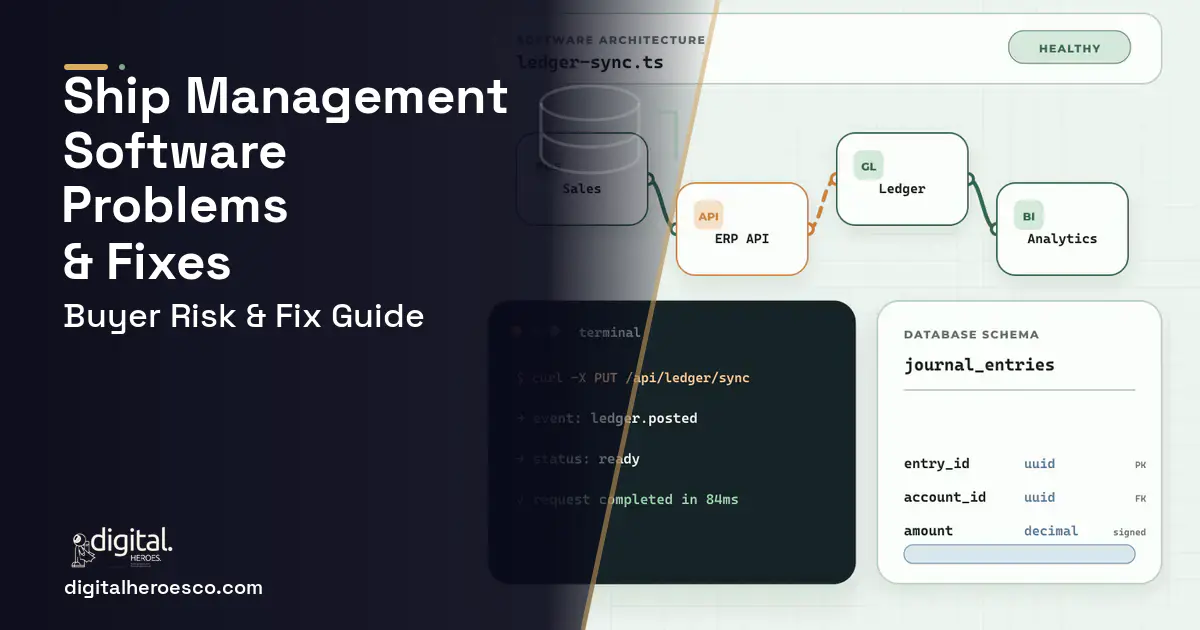
Task: Click the uuid type of account_id
Action: click(x=1039, y=497)
